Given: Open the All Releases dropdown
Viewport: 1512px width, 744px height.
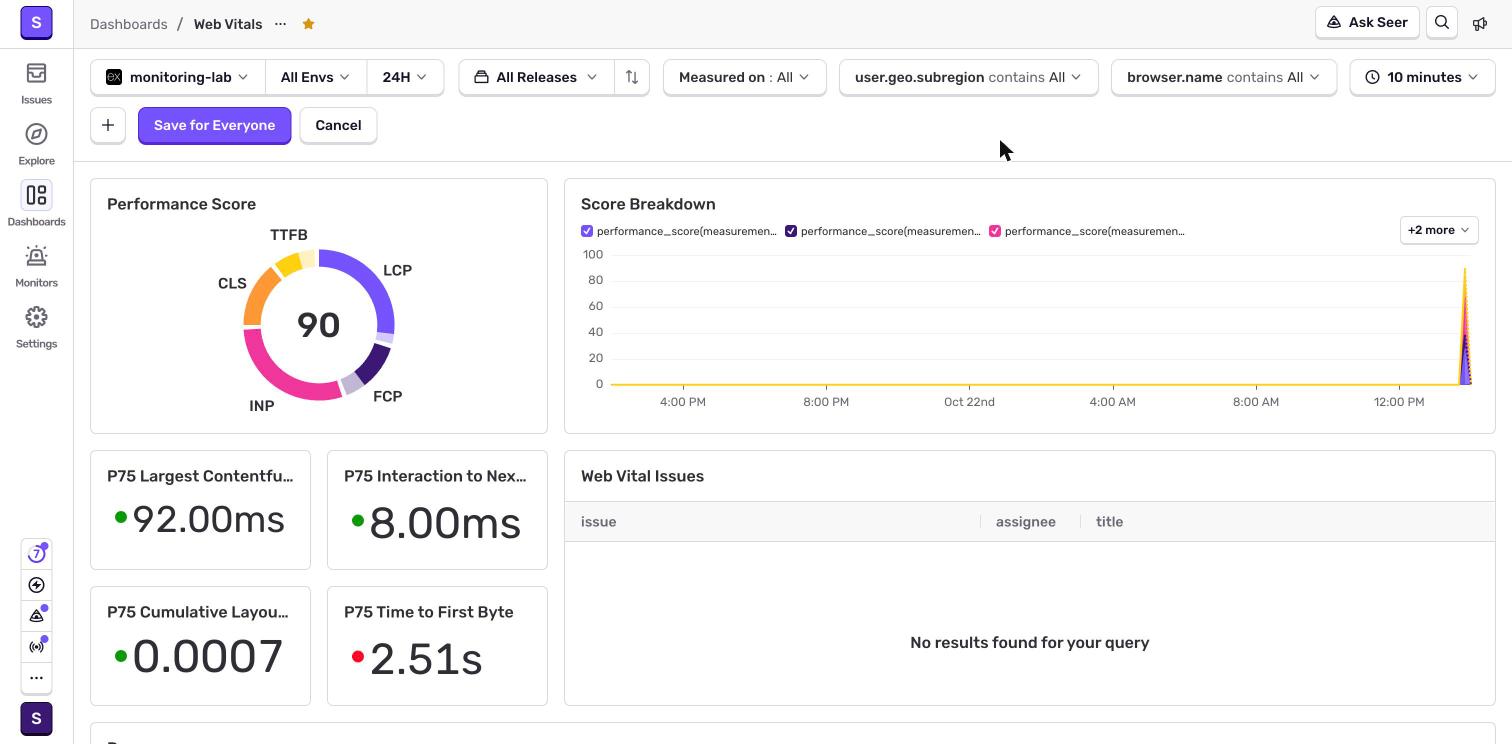Looking at the screenshot, I should tap(537, 77).
